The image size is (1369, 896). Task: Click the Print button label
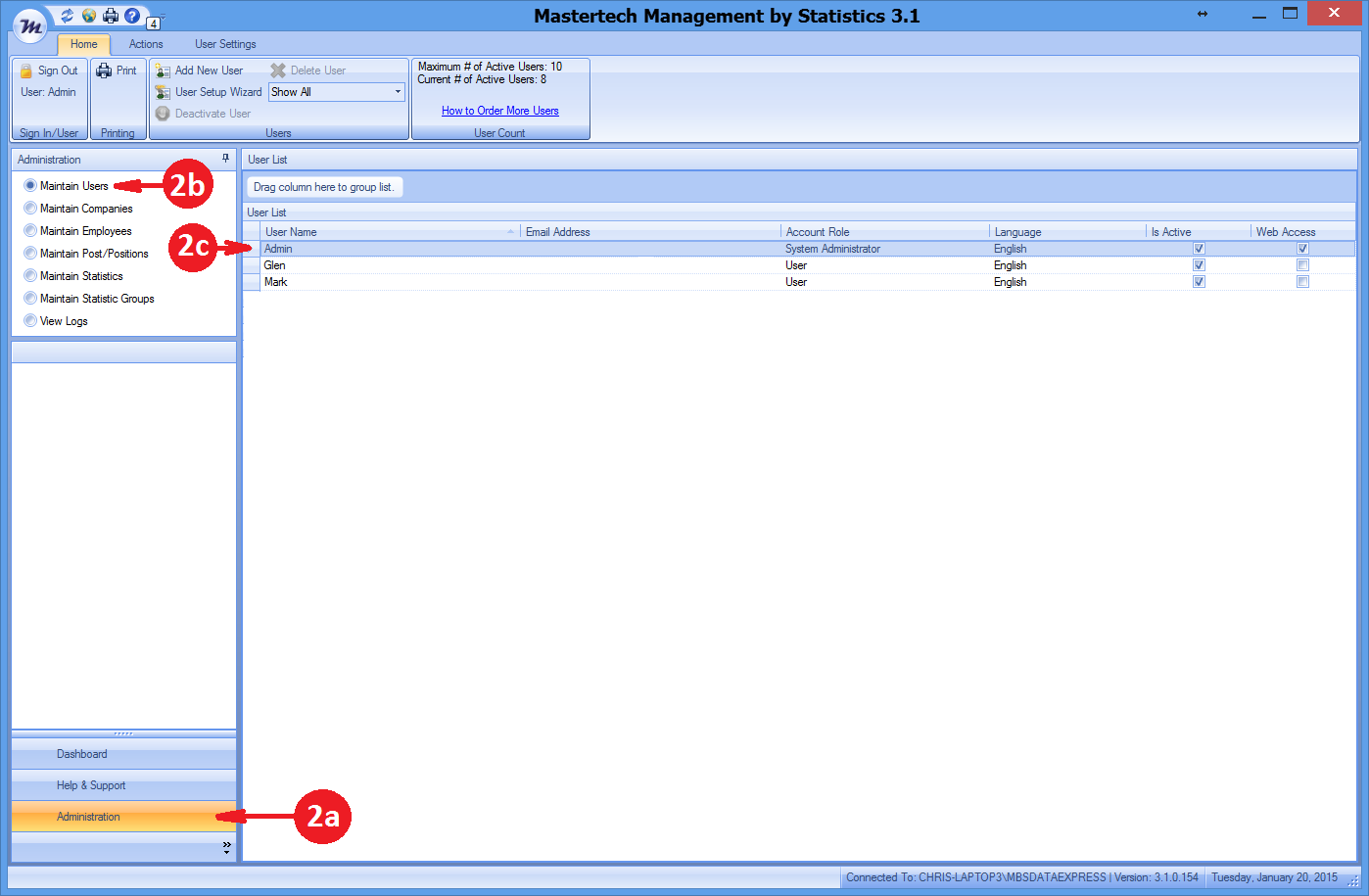point(126,71)
